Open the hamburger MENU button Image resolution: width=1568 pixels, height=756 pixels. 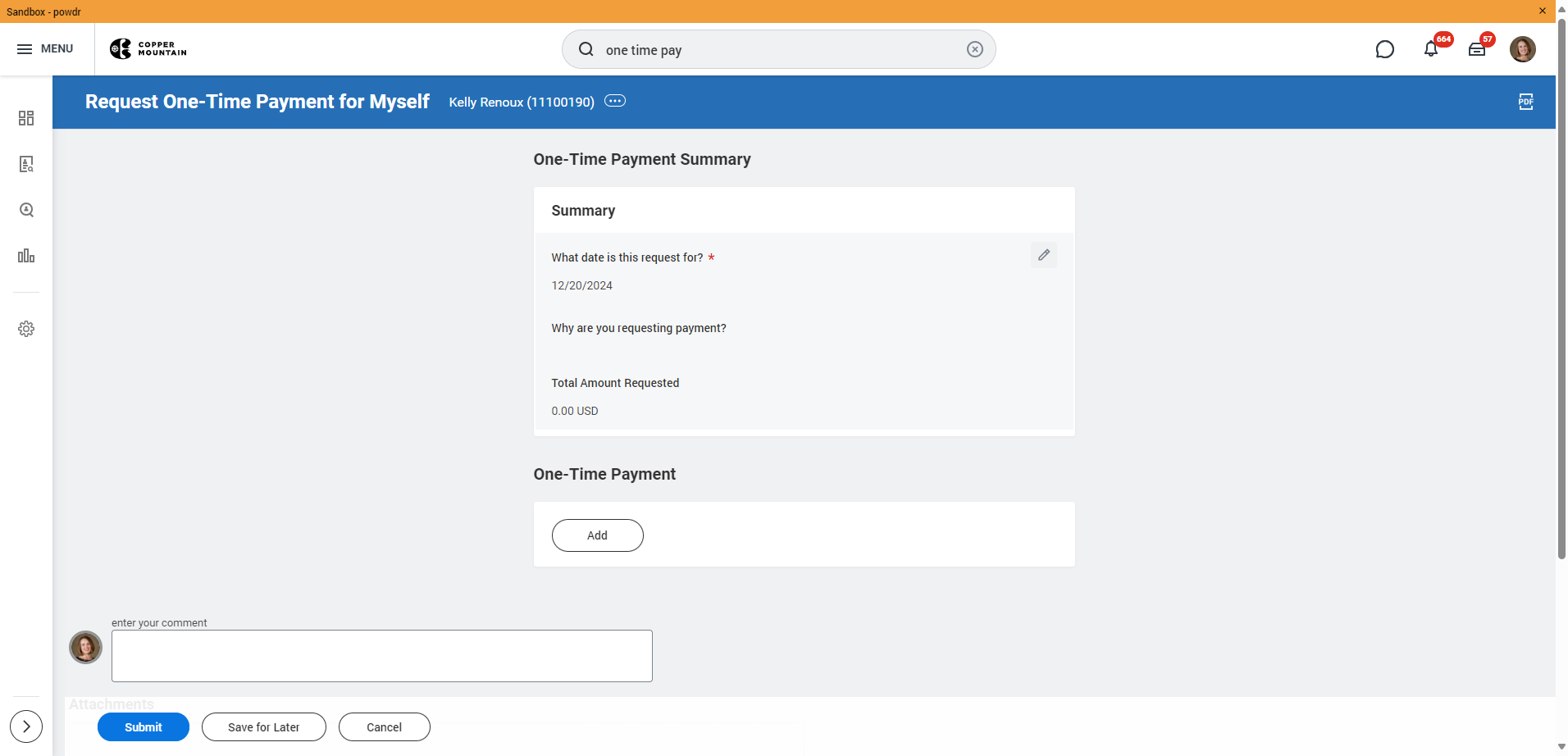45,49
